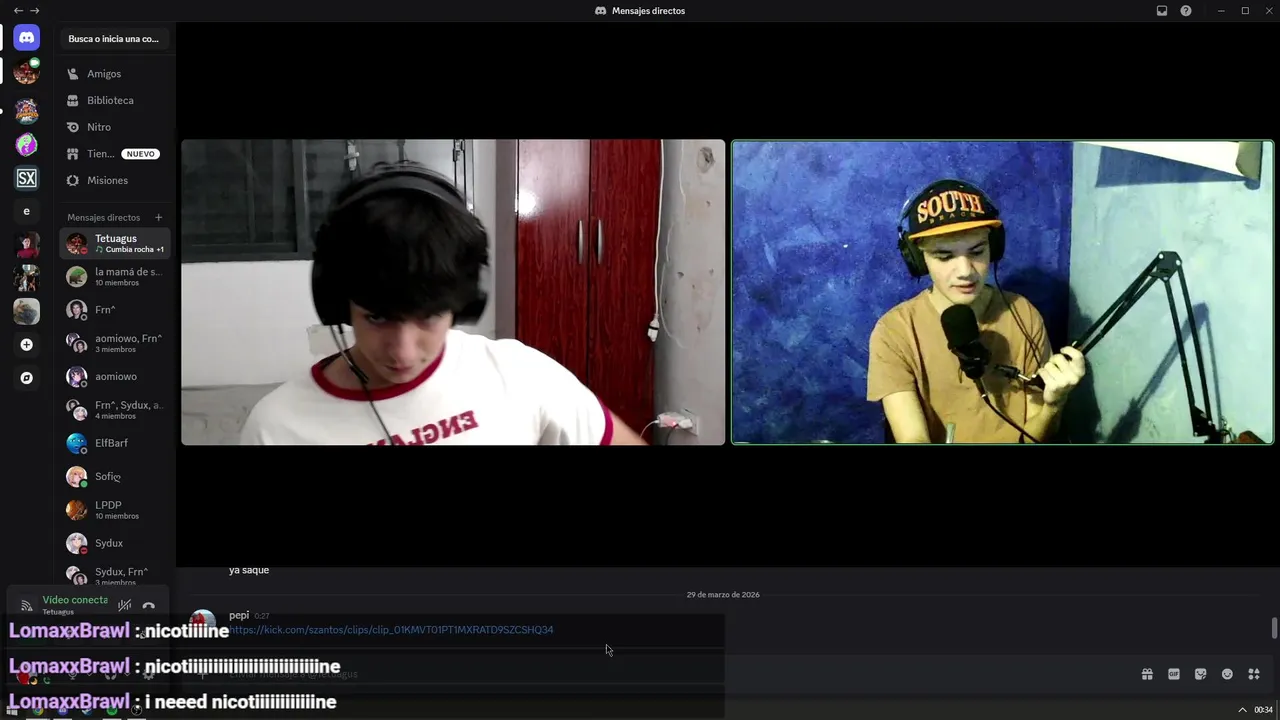This screenshot has height=720, width=1280.
Task: Open the emoji picker smiley
Action: (x=1227, y=674)
